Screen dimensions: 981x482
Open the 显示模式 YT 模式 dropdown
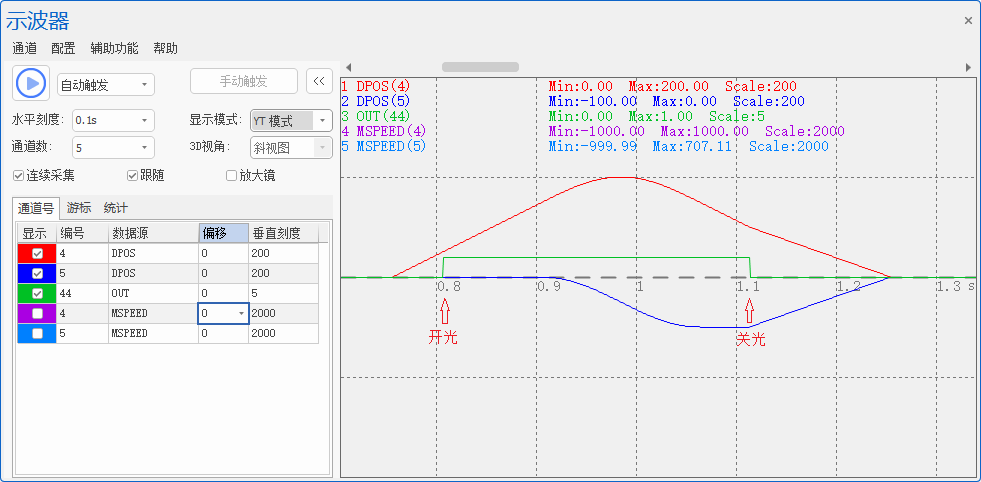[x=291, y=120]
